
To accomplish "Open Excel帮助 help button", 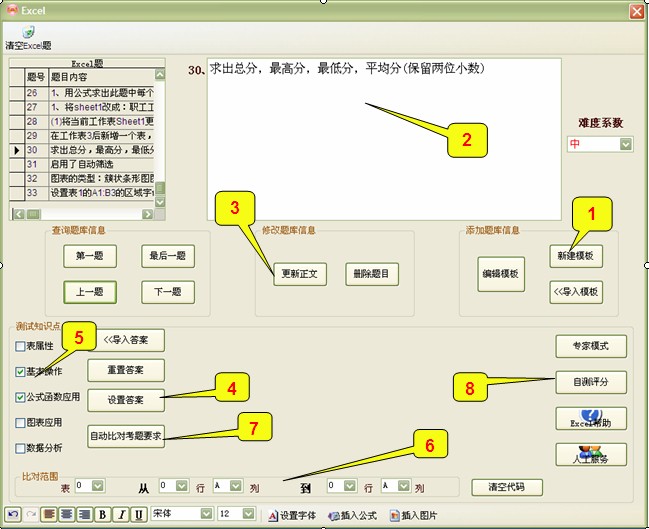I will tap(591, 418).
